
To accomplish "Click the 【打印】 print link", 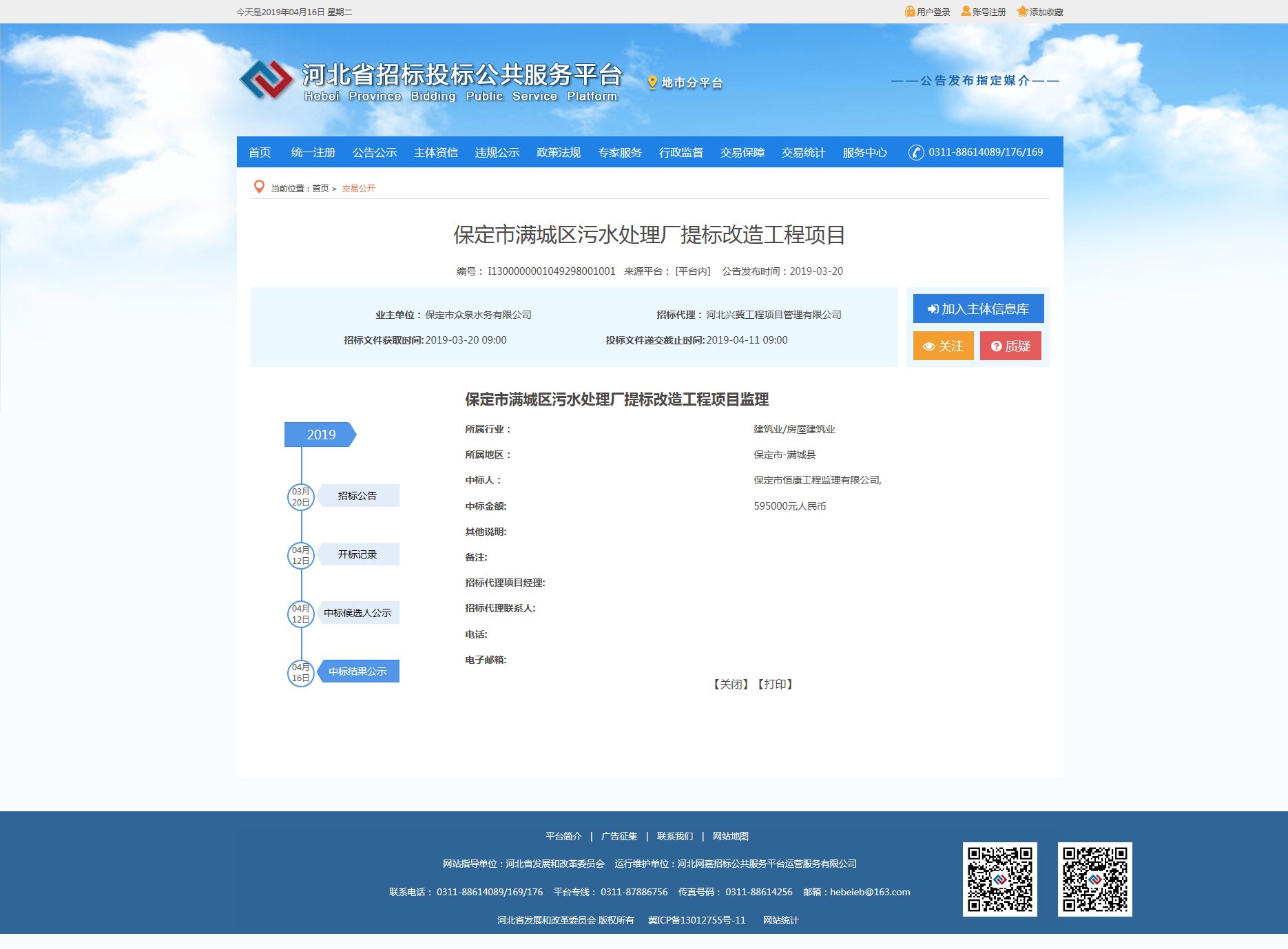I will point(775,684).
